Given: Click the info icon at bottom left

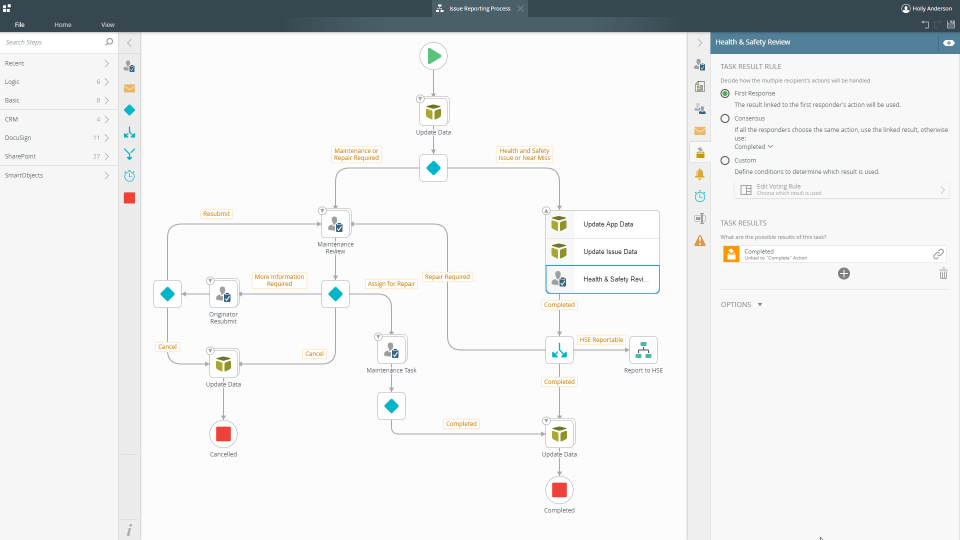Looking at the screenshot, I should point(129,530).
